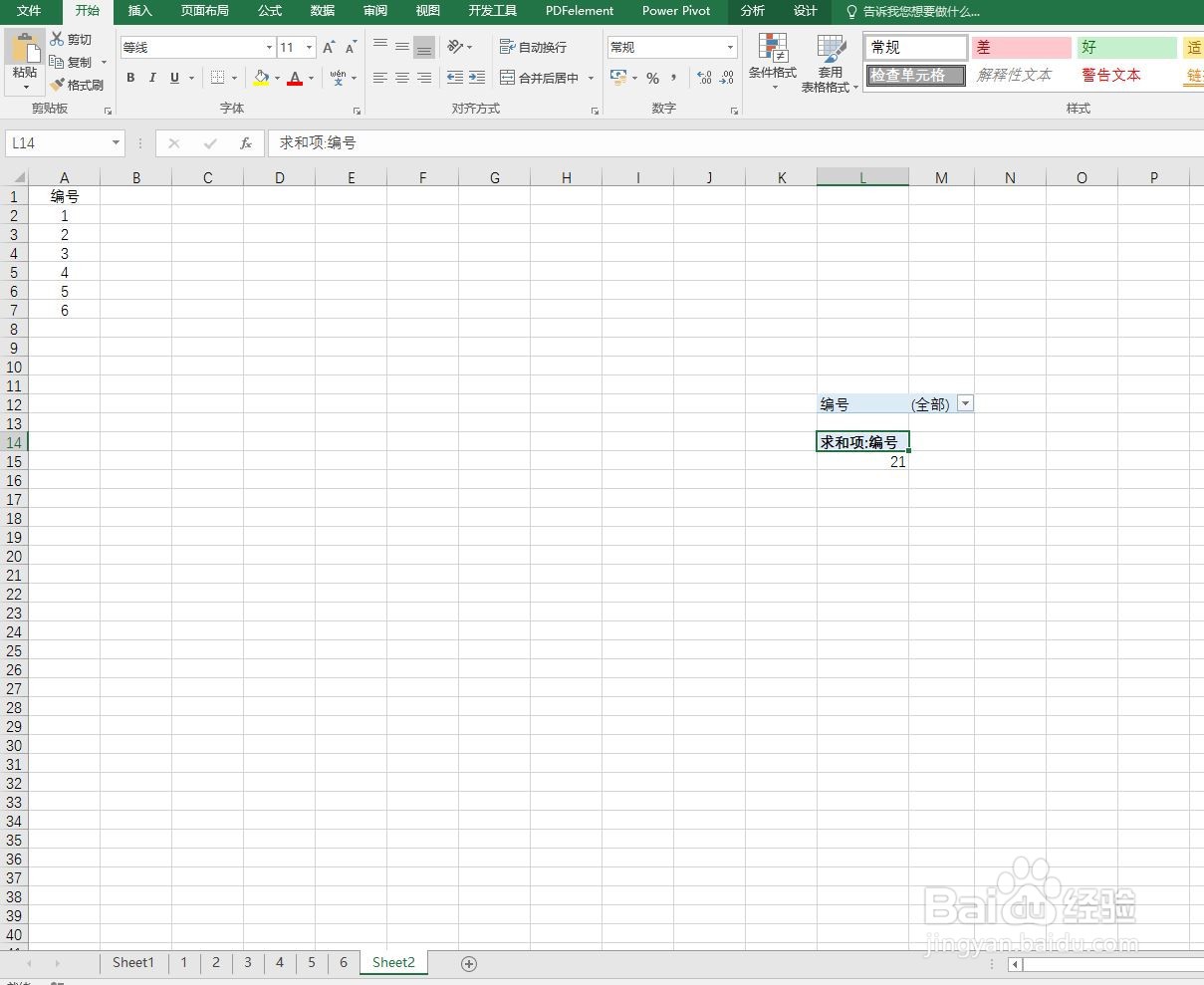Apply the Bad (差) cell style
The height and width of the screenshot is (985, 1204).
tap(1022, 48)
